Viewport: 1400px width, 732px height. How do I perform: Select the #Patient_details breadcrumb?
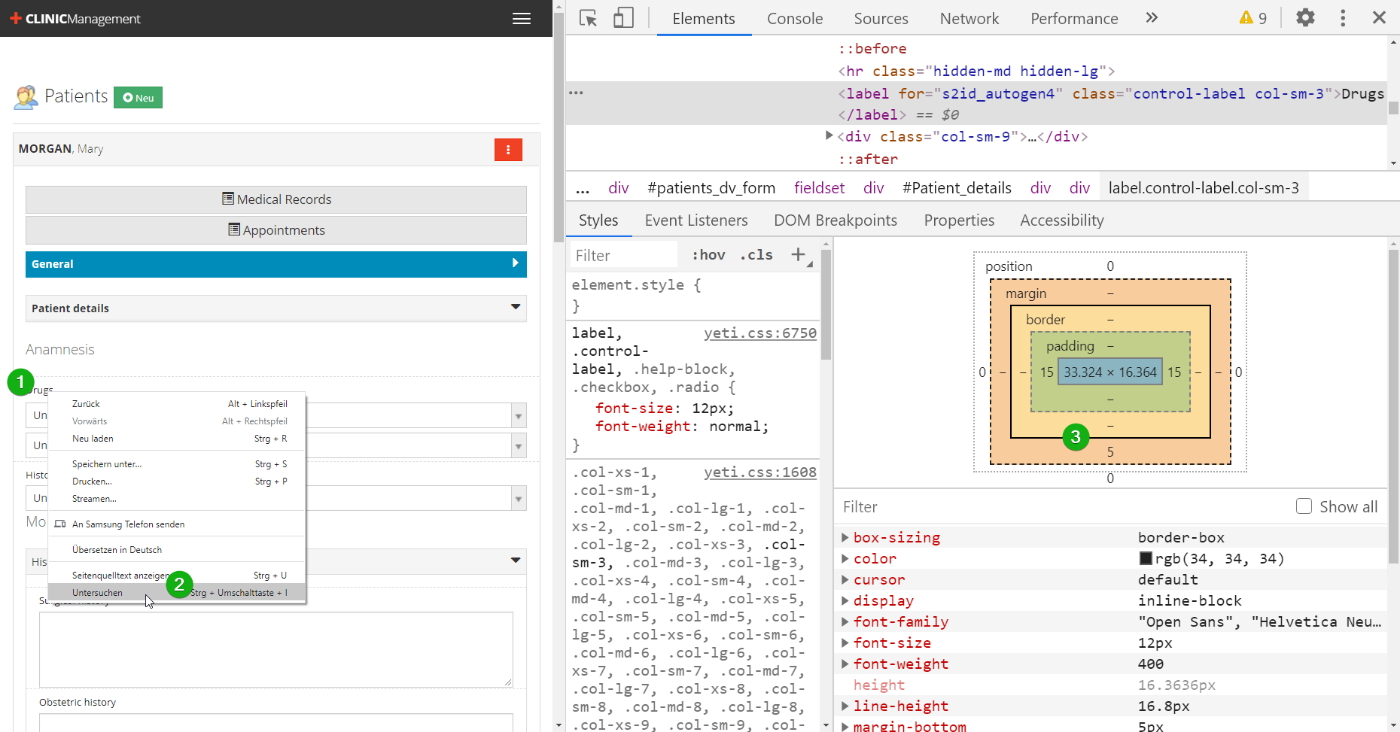(x=957, y=188)
